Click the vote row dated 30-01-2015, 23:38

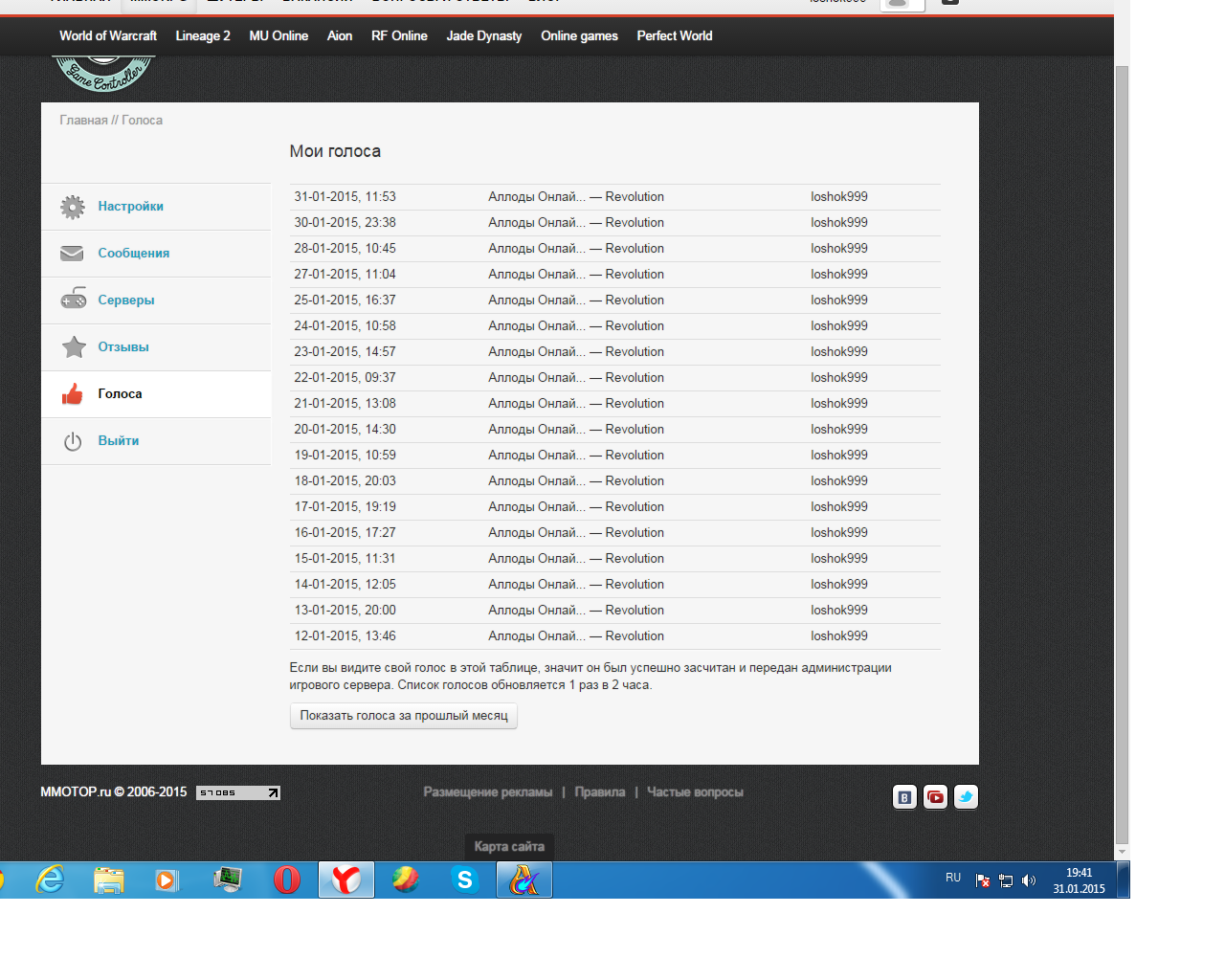[614, 223]
